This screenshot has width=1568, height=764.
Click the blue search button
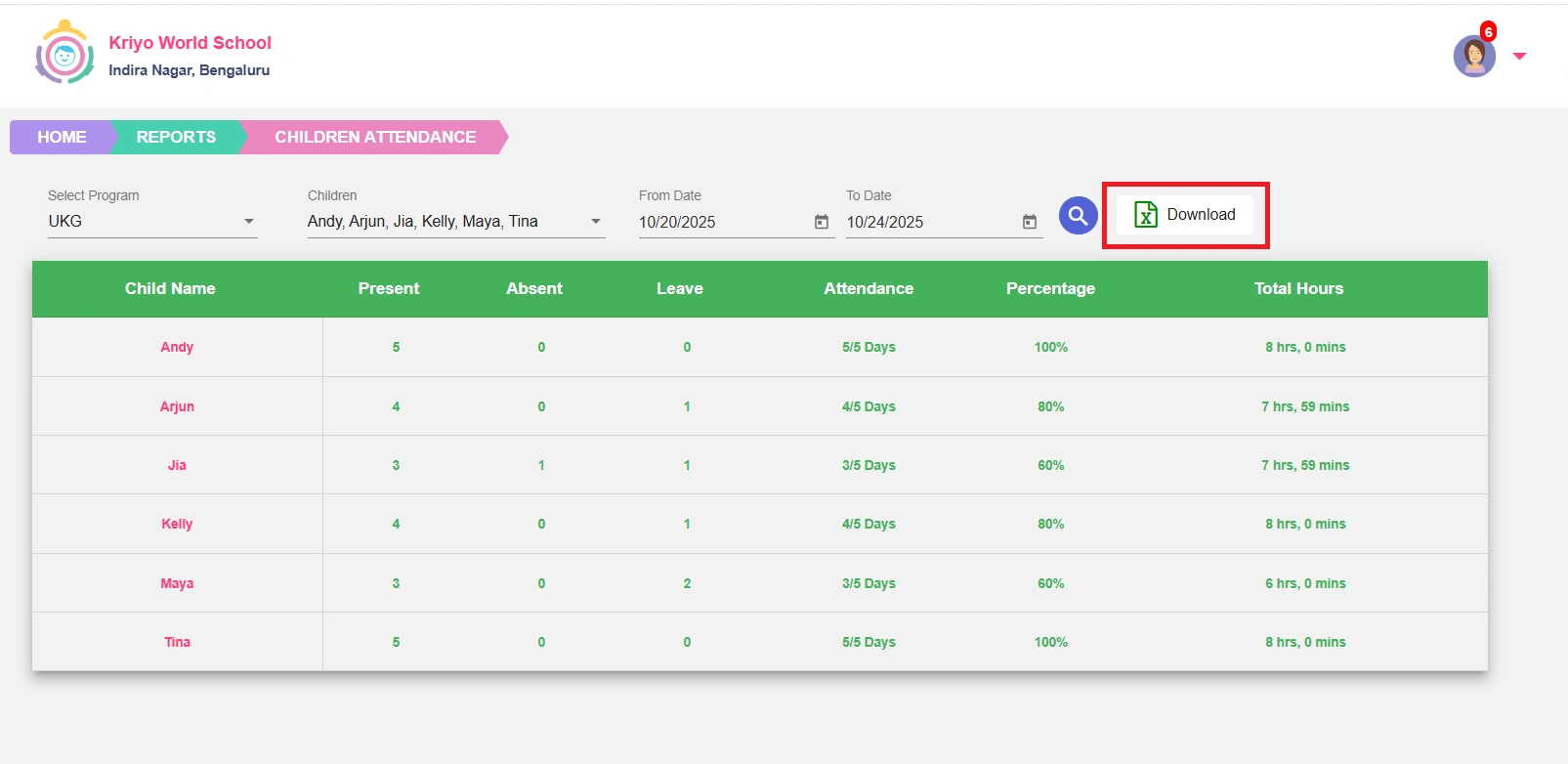1079,215
